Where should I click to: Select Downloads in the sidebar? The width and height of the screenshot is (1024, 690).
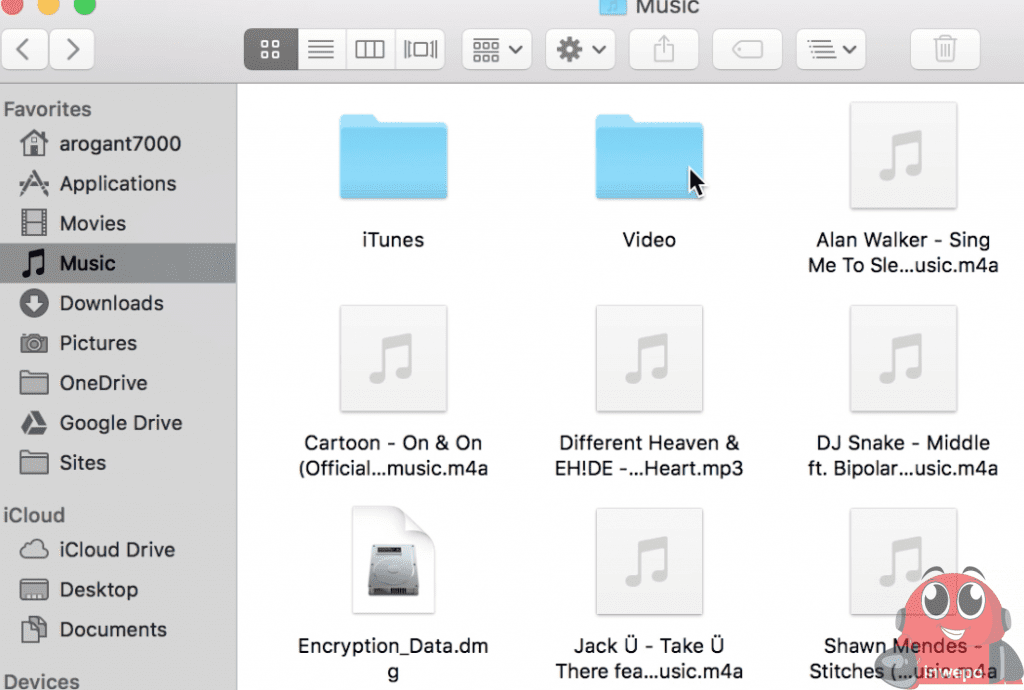pos(111,304)
